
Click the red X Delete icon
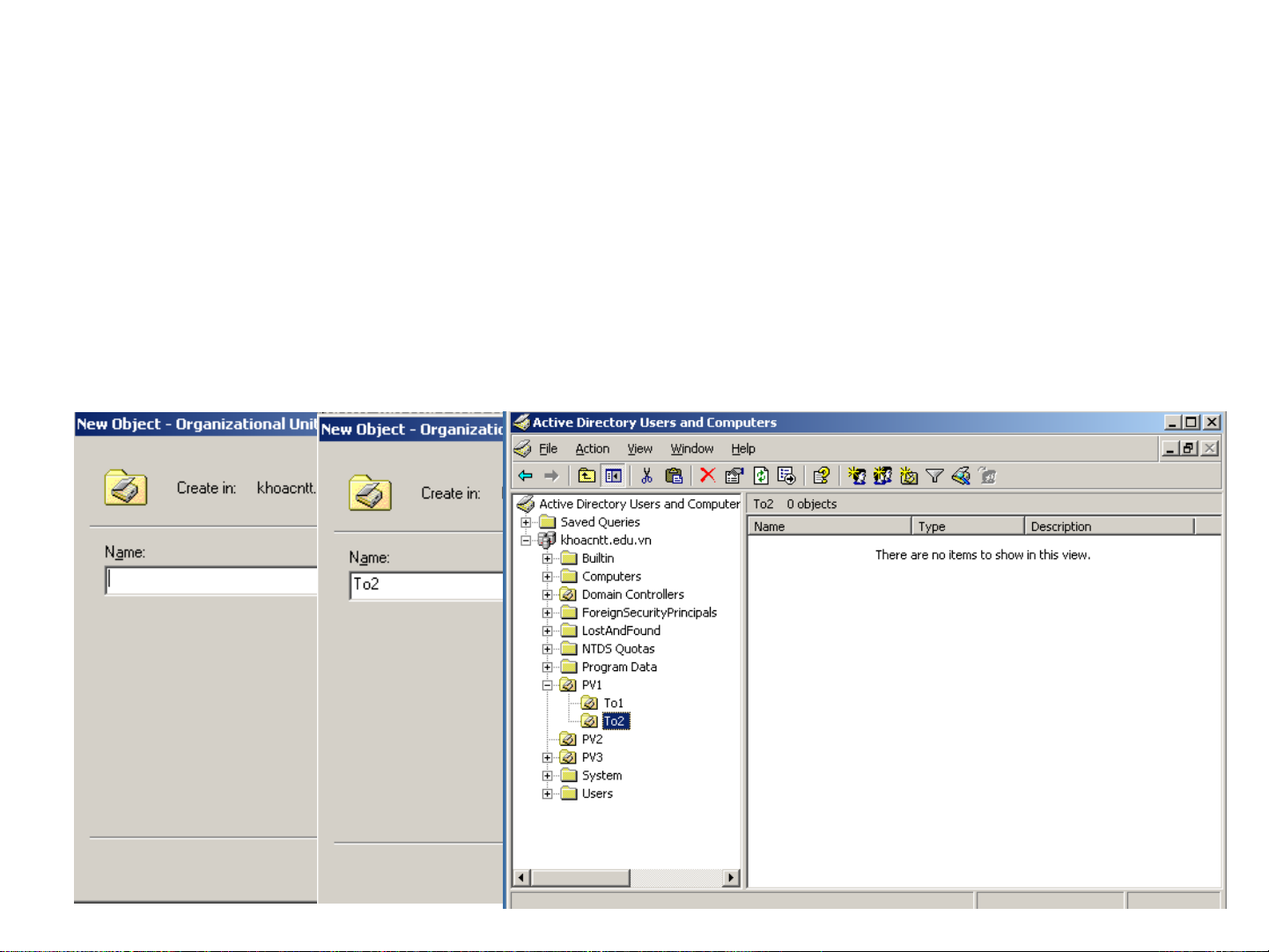click(x=707, y=476)
